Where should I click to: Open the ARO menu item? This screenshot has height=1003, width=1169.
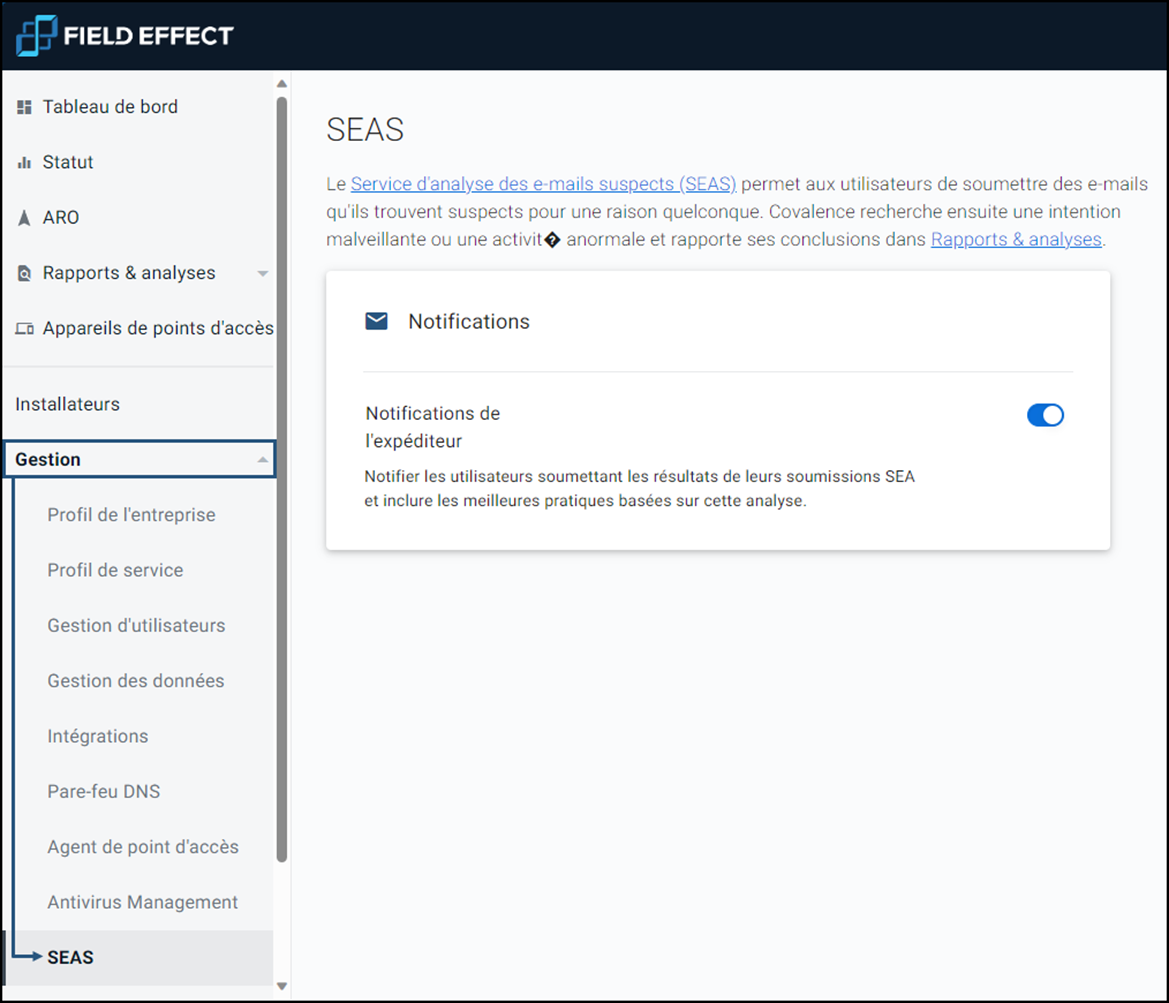coord(60,217)
